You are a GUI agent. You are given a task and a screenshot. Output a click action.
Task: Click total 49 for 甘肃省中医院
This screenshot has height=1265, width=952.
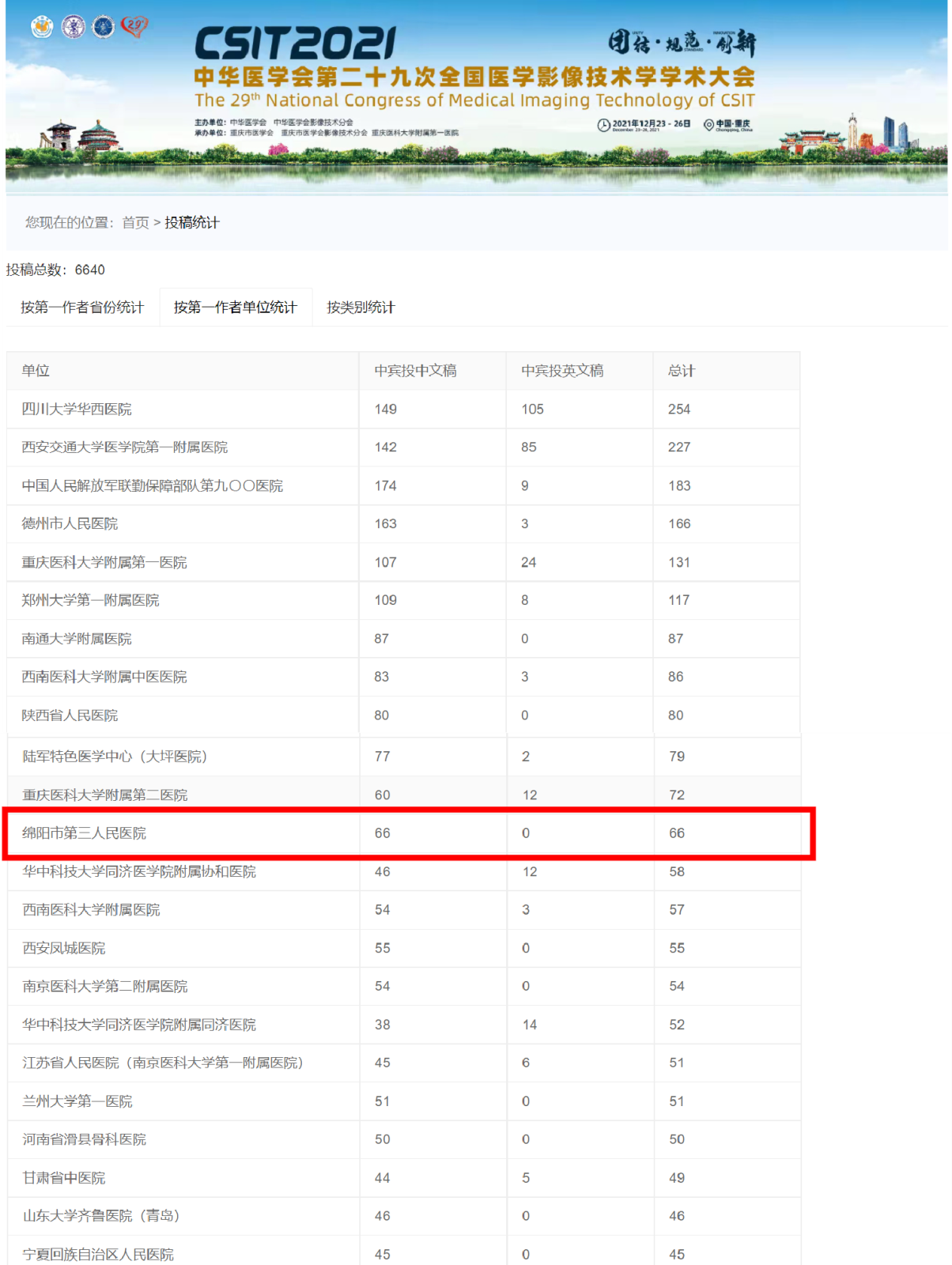click(677, 1178)
